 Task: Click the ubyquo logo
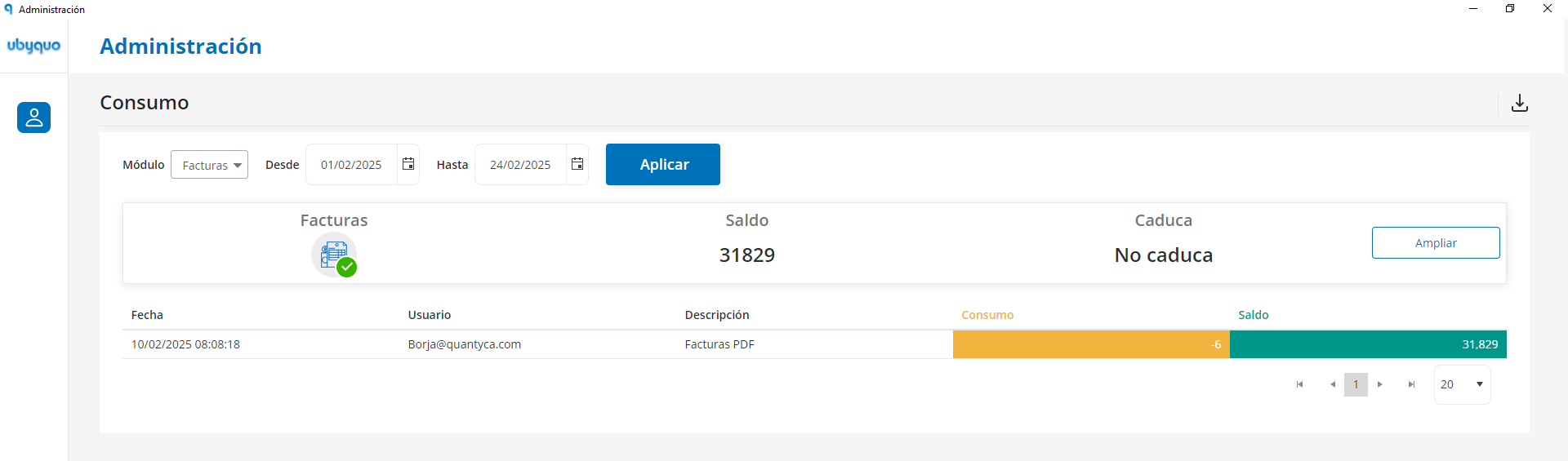click(x=33, y=46)
